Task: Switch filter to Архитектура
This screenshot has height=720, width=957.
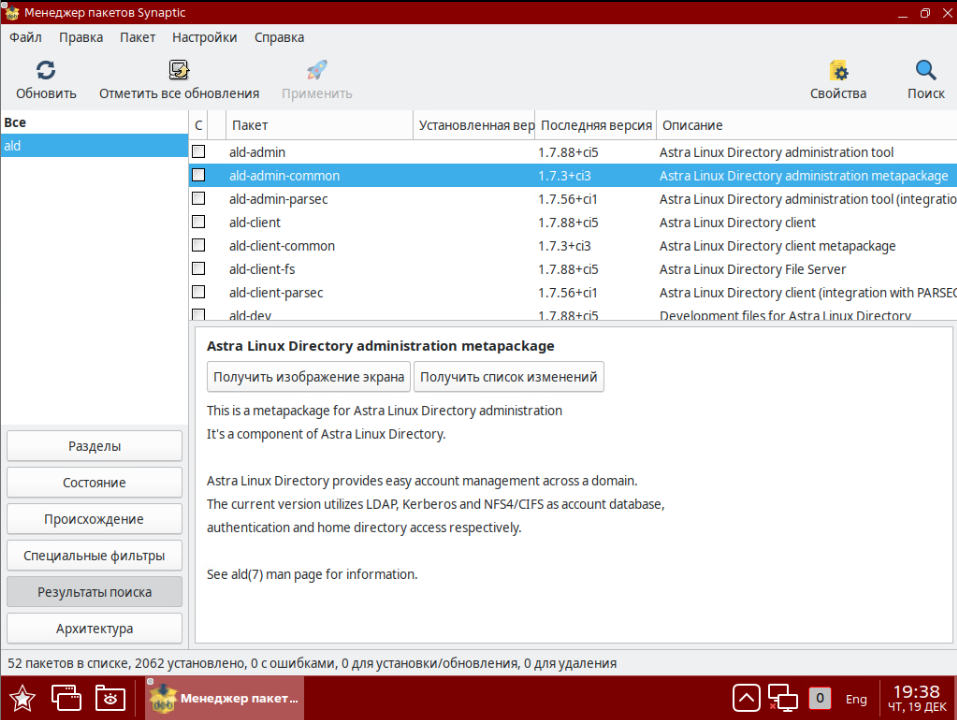Action: [95, 628]
